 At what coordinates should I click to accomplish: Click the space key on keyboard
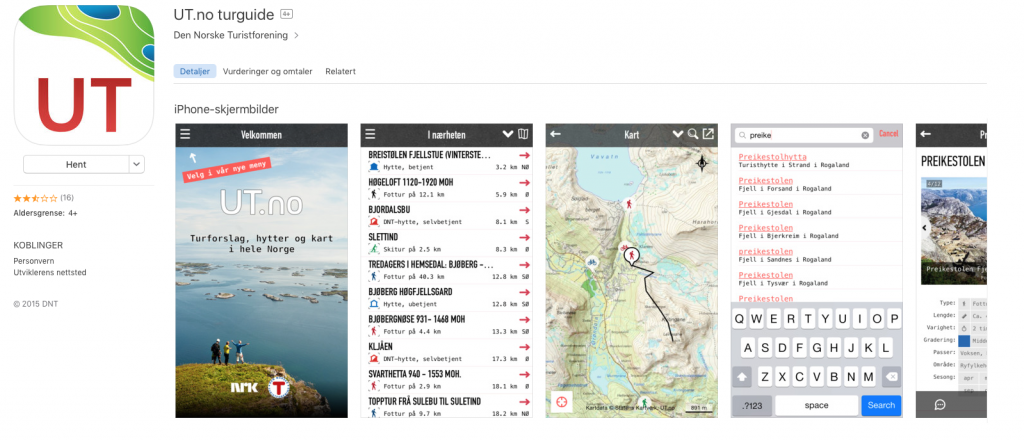[816, 405]
